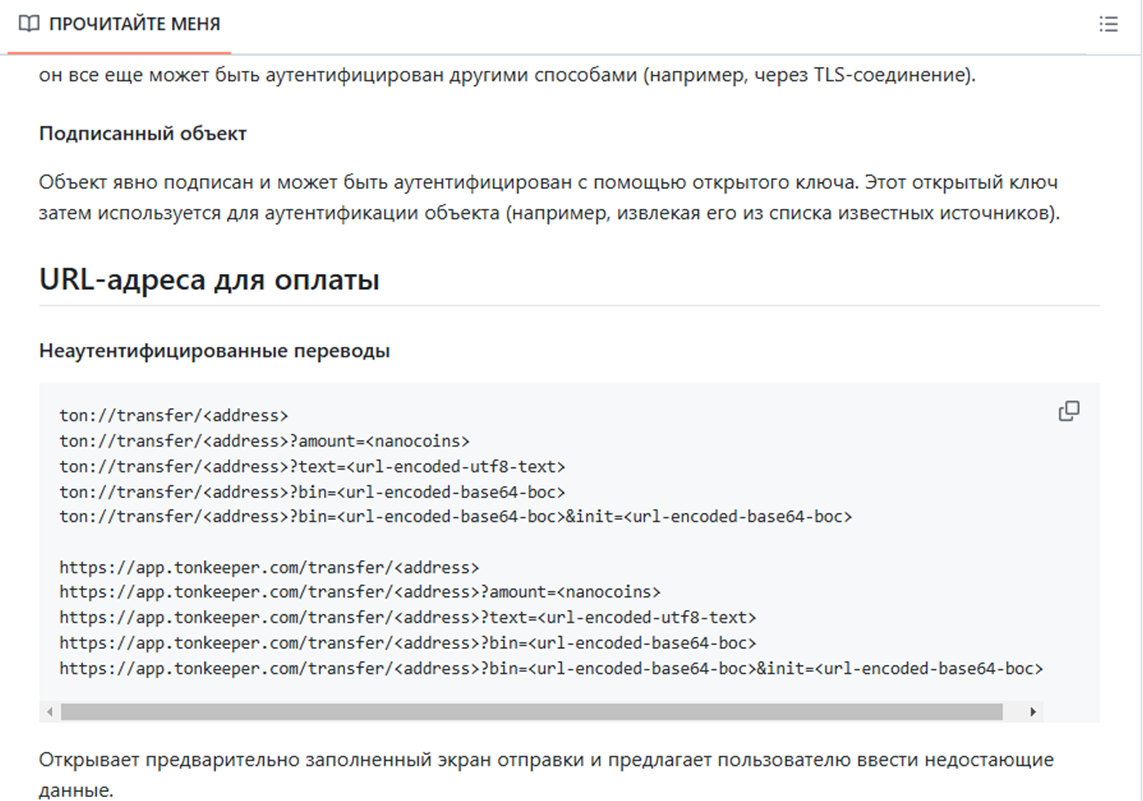Click the code block's right scroll arrow
Viewport: 1143px width, 801px height.
(x=1033, y=712)
